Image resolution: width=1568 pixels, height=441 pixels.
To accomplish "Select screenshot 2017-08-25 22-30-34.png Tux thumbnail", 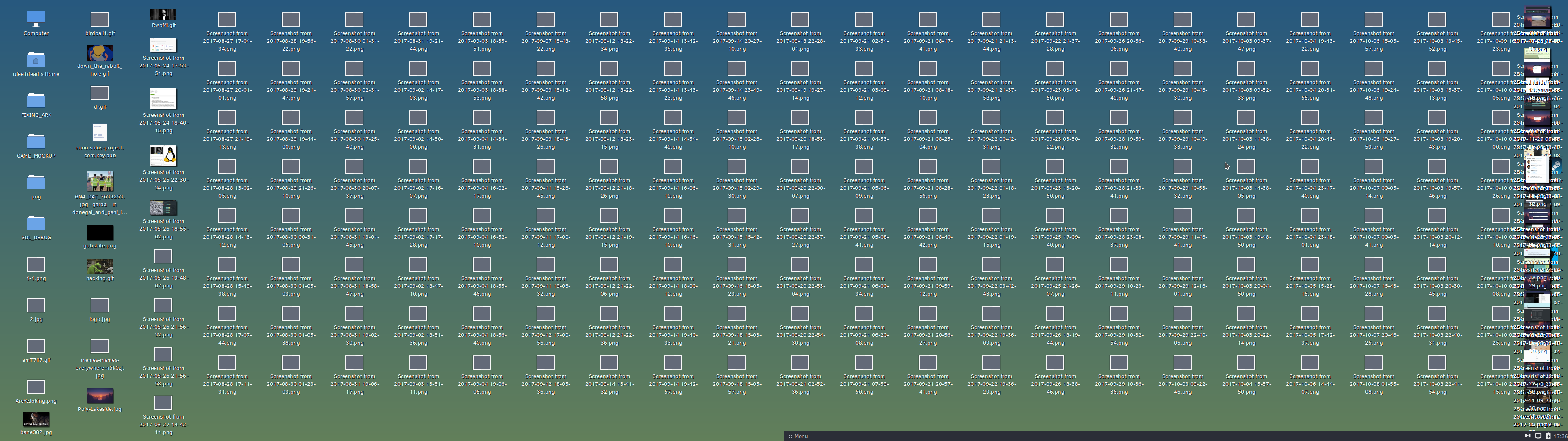I will [x=163, y=156].
